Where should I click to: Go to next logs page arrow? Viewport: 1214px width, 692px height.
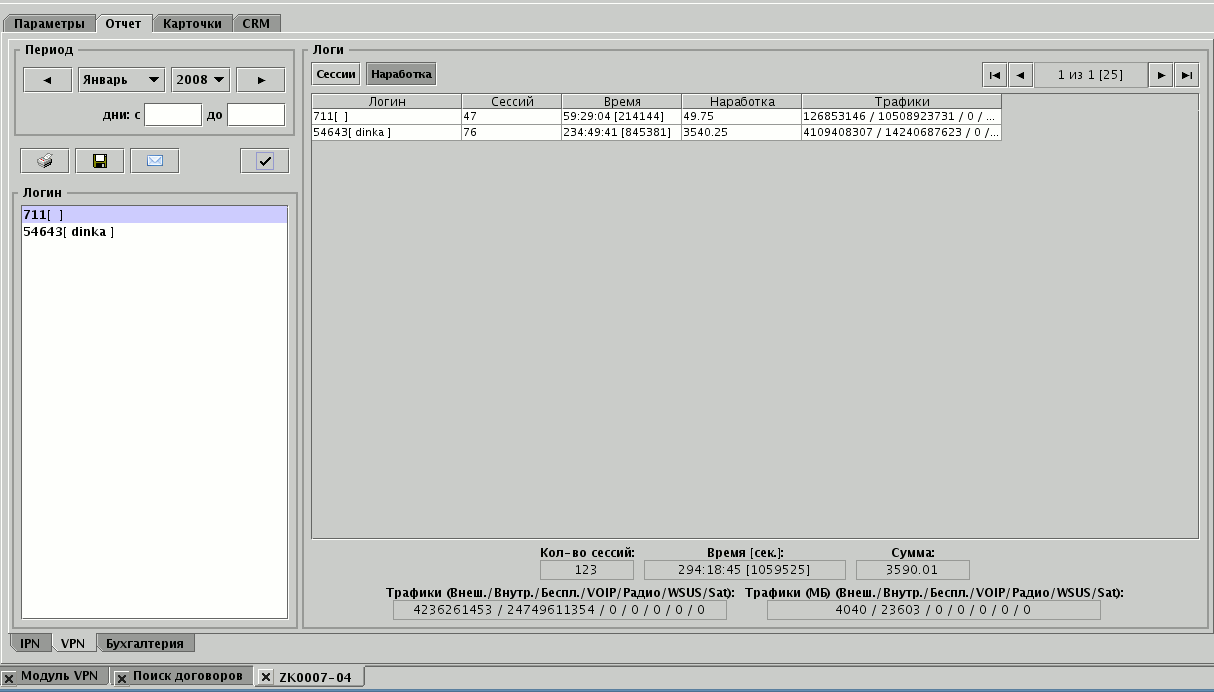point(1160,75)
